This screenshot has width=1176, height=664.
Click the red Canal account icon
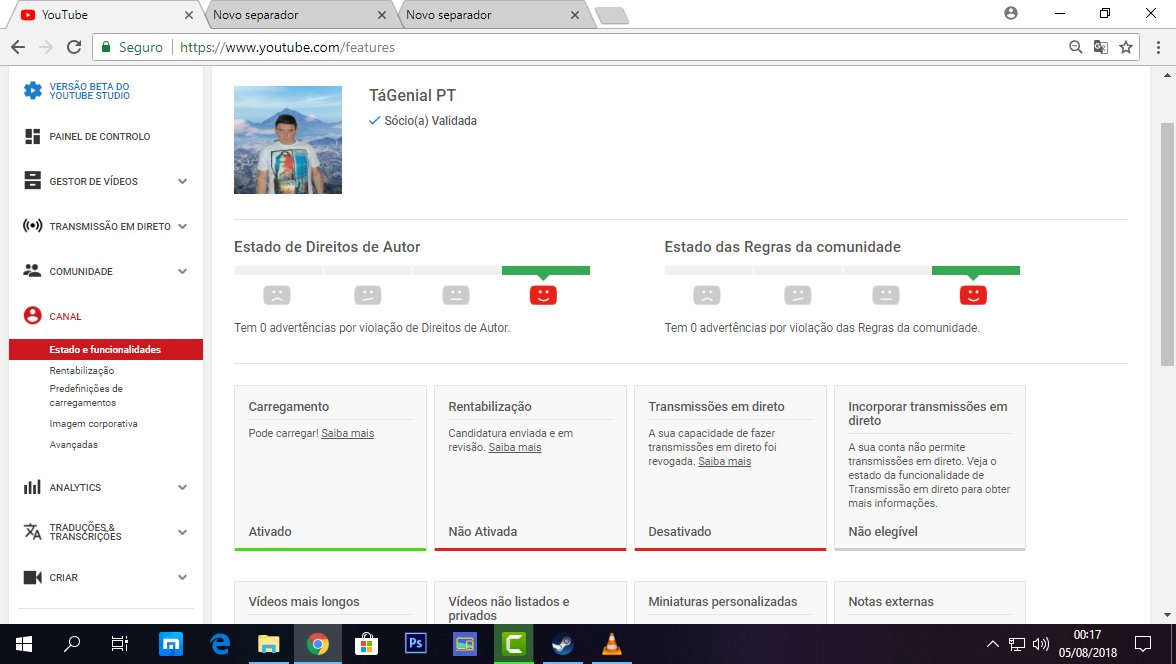pyautogui.click(x=32, y=316)
